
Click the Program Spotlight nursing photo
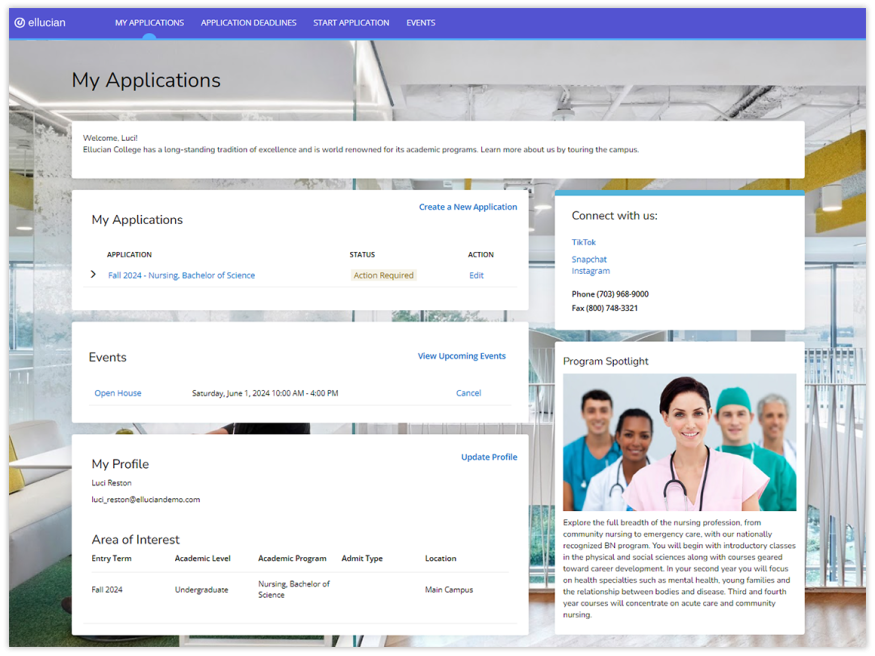click(679, 440)
